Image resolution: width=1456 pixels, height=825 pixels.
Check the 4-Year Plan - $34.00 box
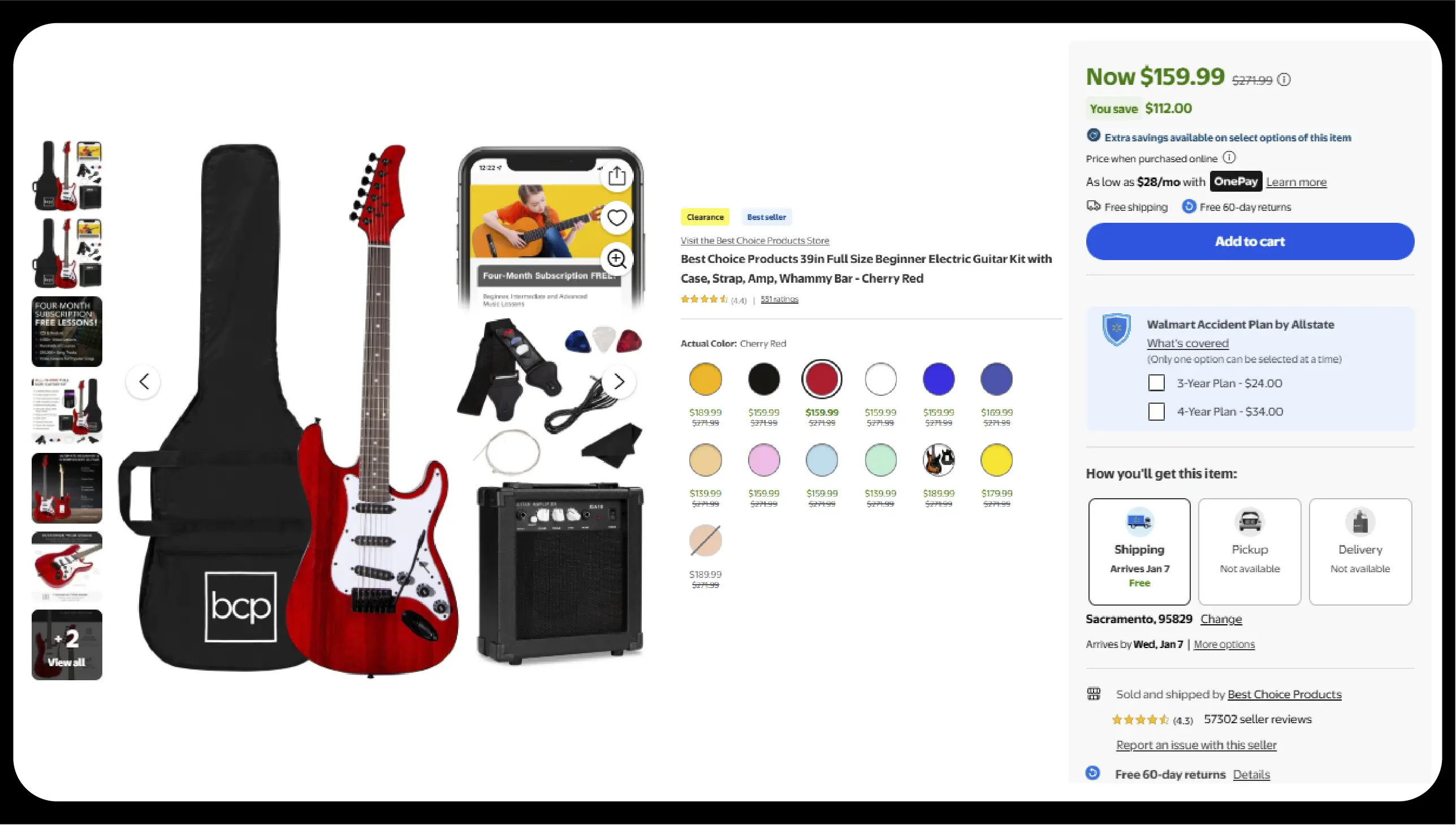1156,411
